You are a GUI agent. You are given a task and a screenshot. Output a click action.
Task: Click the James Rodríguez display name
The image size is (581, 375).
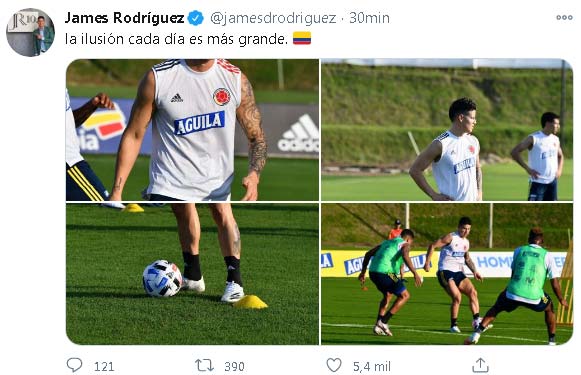tap(124, 18)
